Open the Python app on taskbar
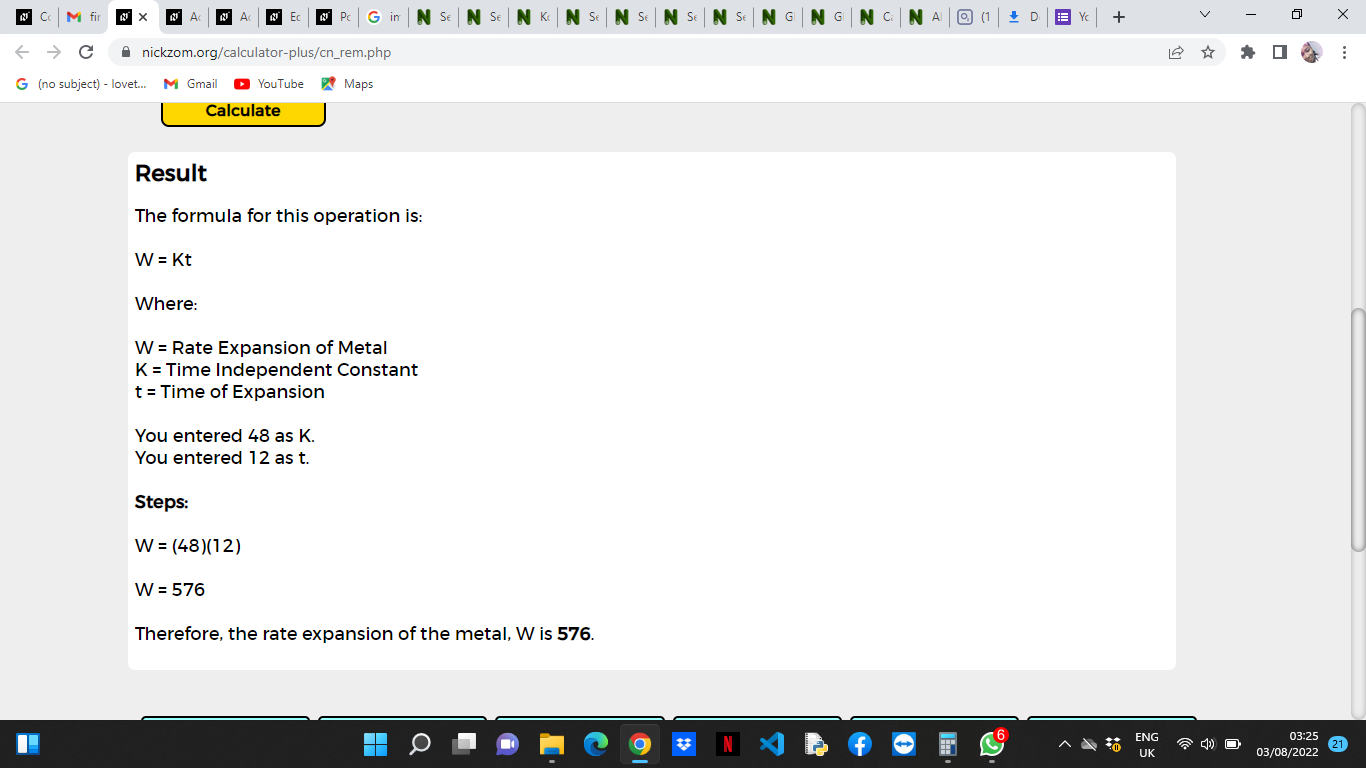 [x=816, y=744]
